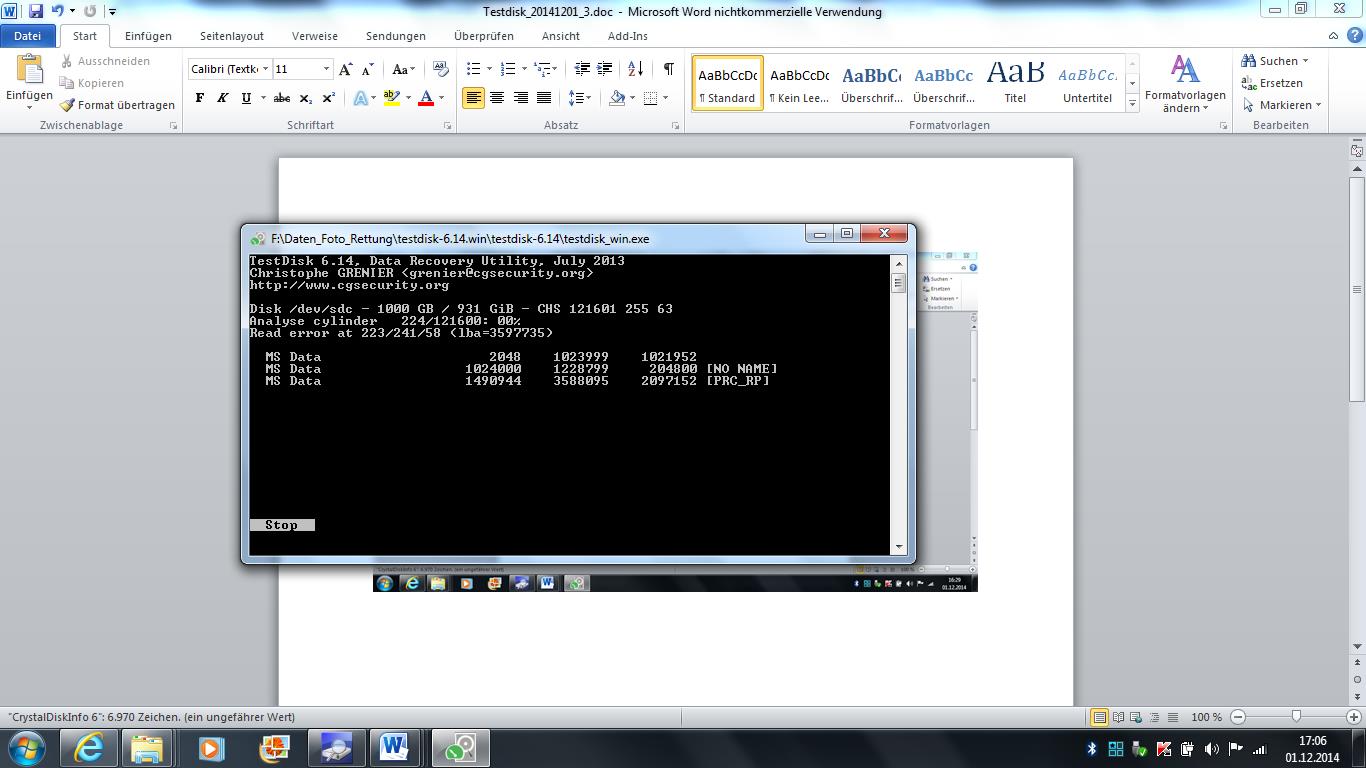Screen dimensions: 1366x768
Task: Toggle paragraph marks display
Action: click(x=668, y=69)
